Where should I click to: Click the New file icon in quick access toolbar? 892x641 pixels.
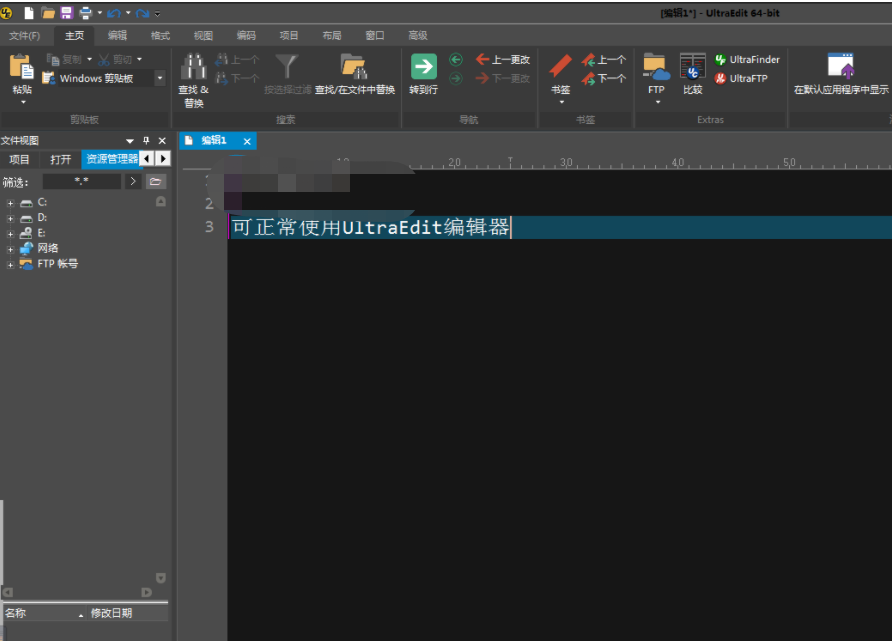[x=29, y=13]
